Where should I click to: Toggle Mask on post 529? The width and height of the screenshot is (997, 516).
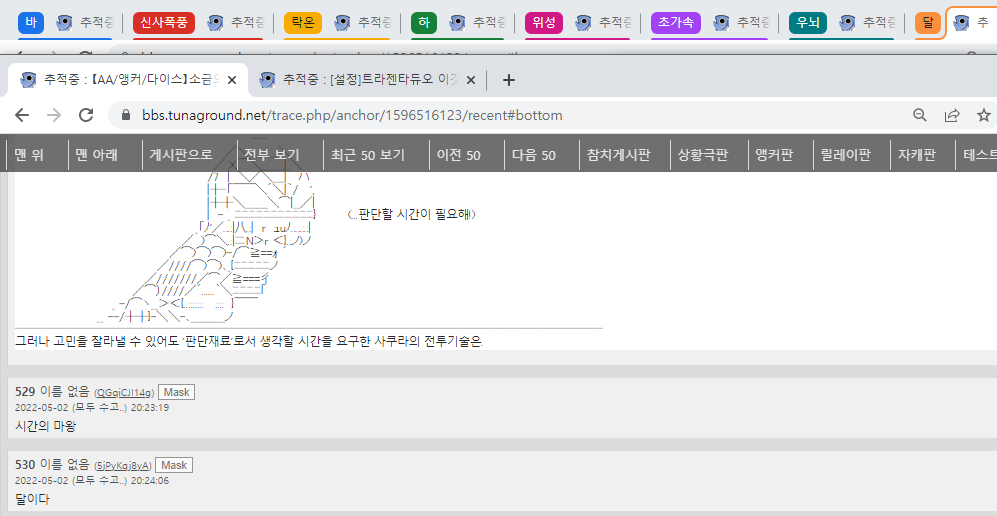coord(176,393)
